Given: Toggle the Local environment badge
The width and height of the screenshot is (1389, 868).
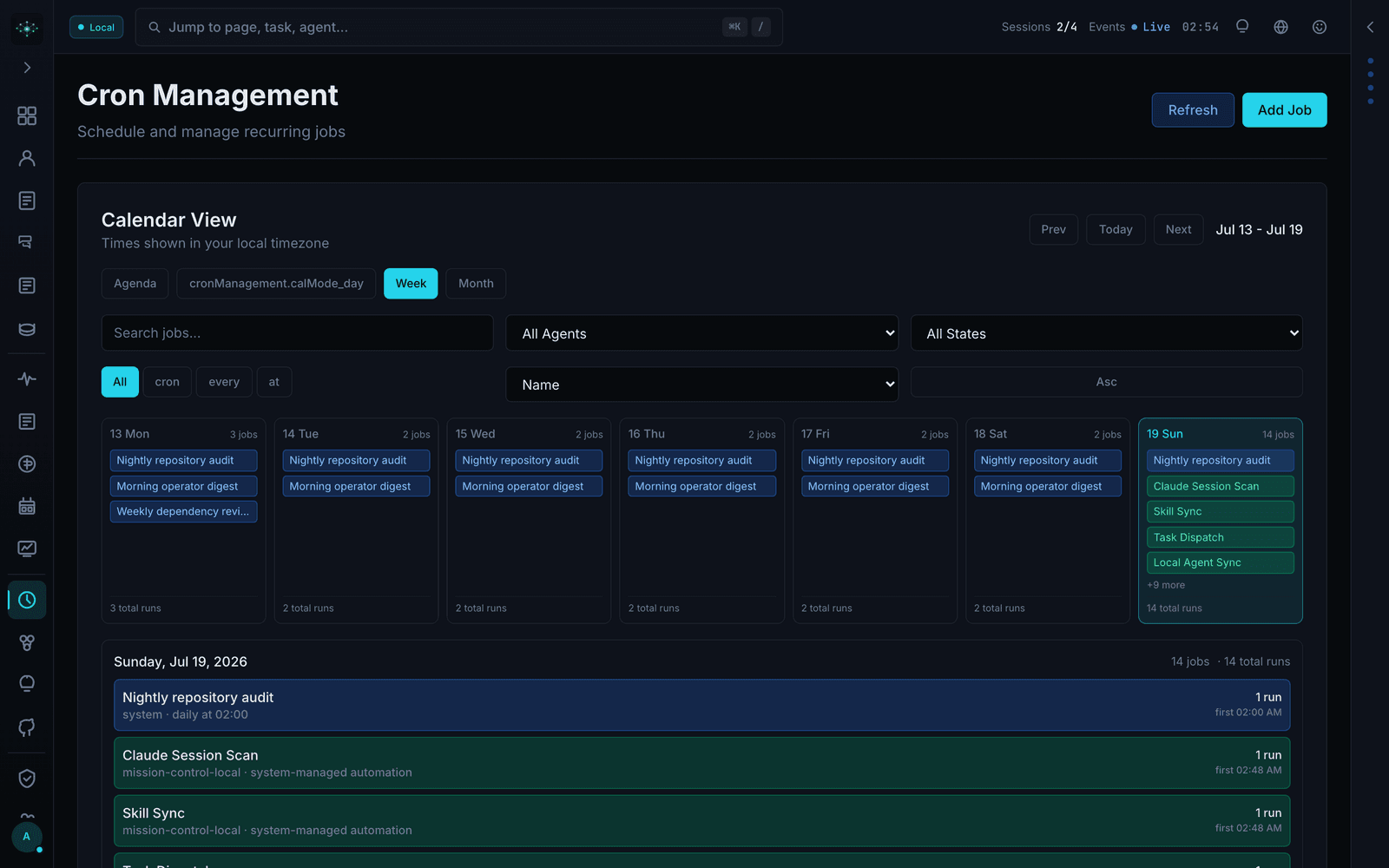Looking at the screenshot, I should click(x=96, y=27).
